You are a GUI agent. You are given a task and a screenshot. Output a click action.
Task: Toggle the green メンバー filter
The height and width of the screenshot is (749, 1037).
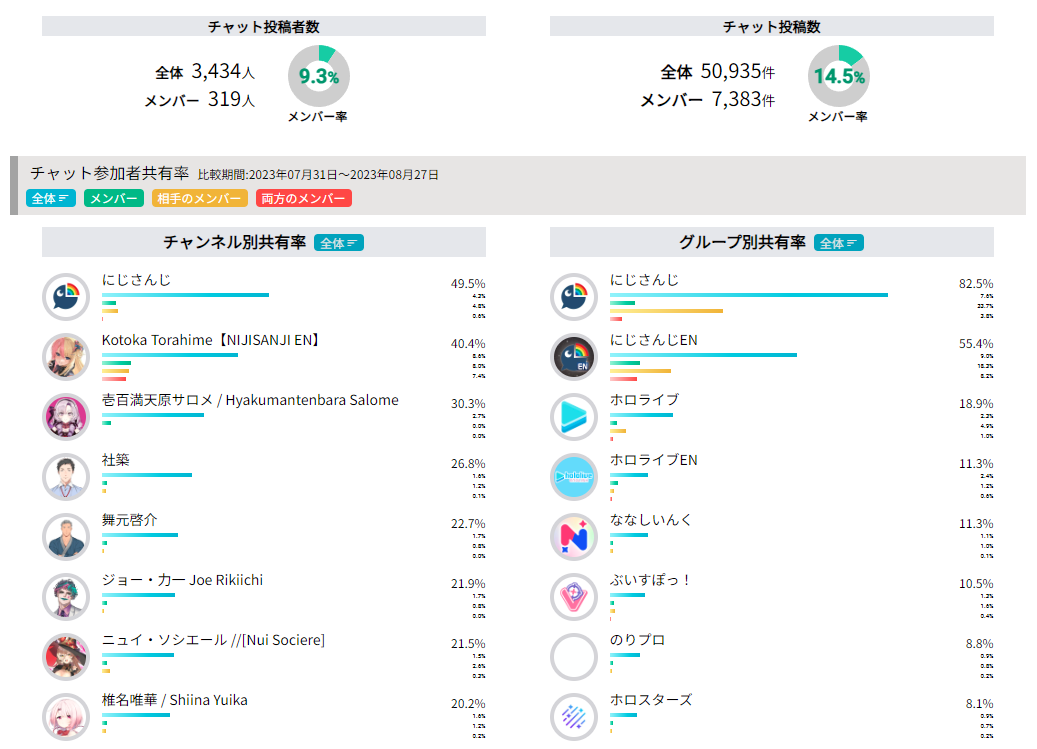coord(114,199)
